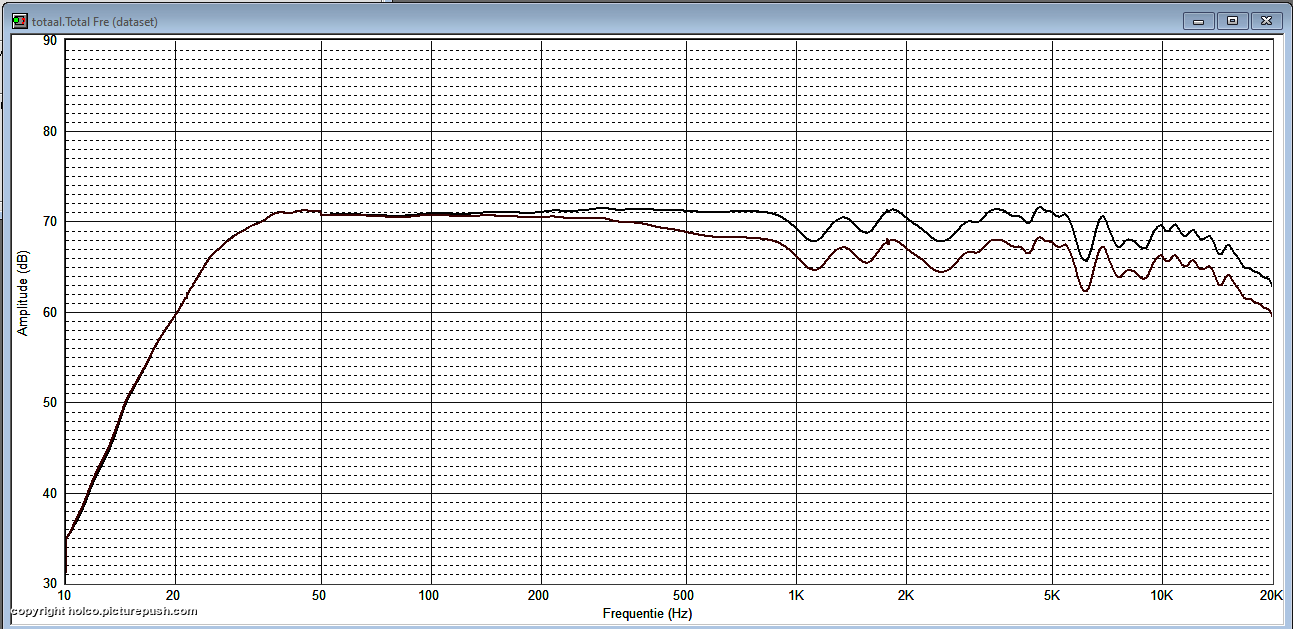1293x629 pixels.
Task: Minimize the totaal.Total Fre dataset window
Action: [x=1198, y=21]
